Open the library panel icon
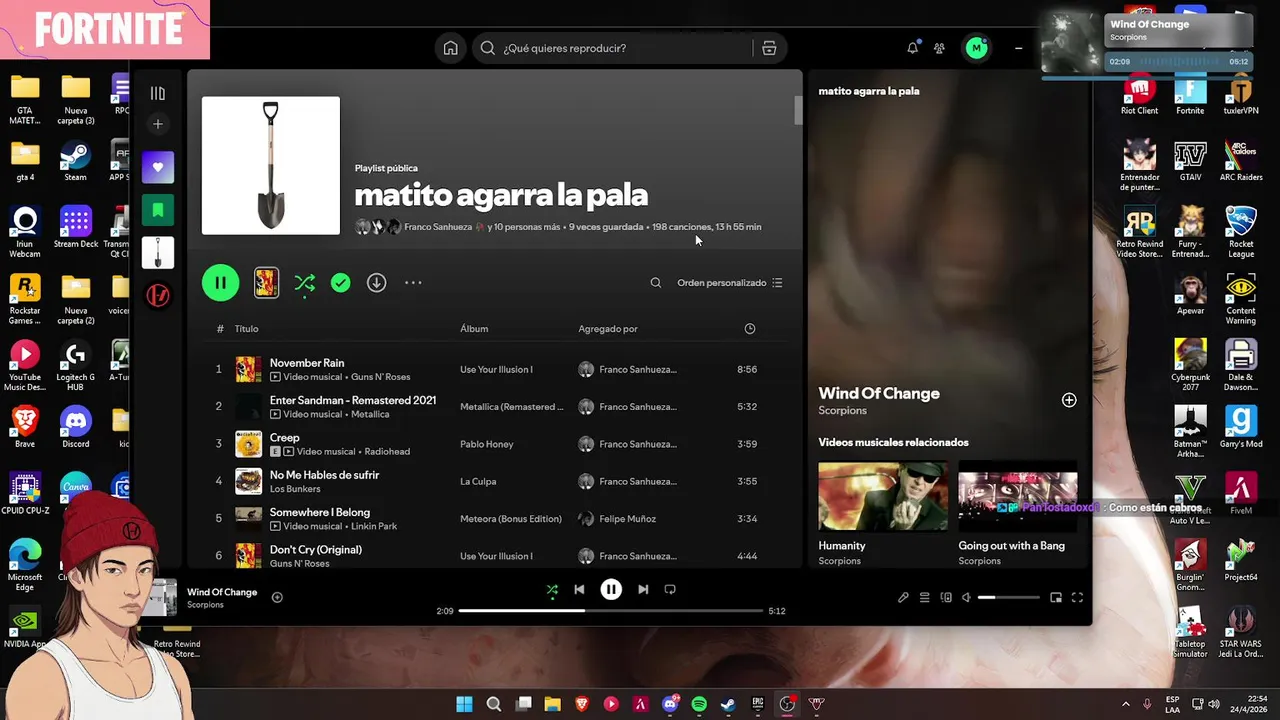 [158, 93]
